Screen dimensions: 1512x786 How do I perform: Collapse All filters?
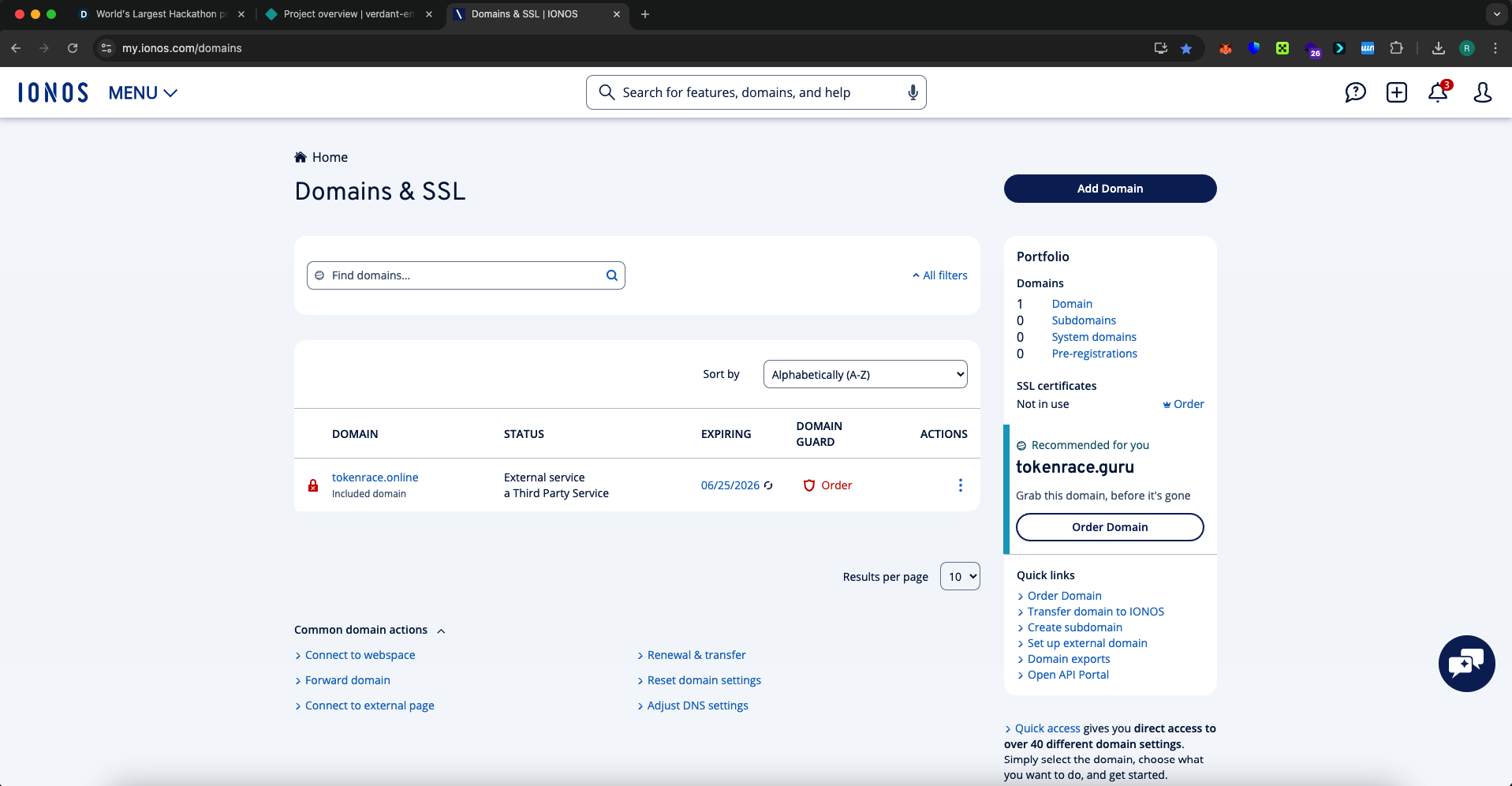pos(940,275)
